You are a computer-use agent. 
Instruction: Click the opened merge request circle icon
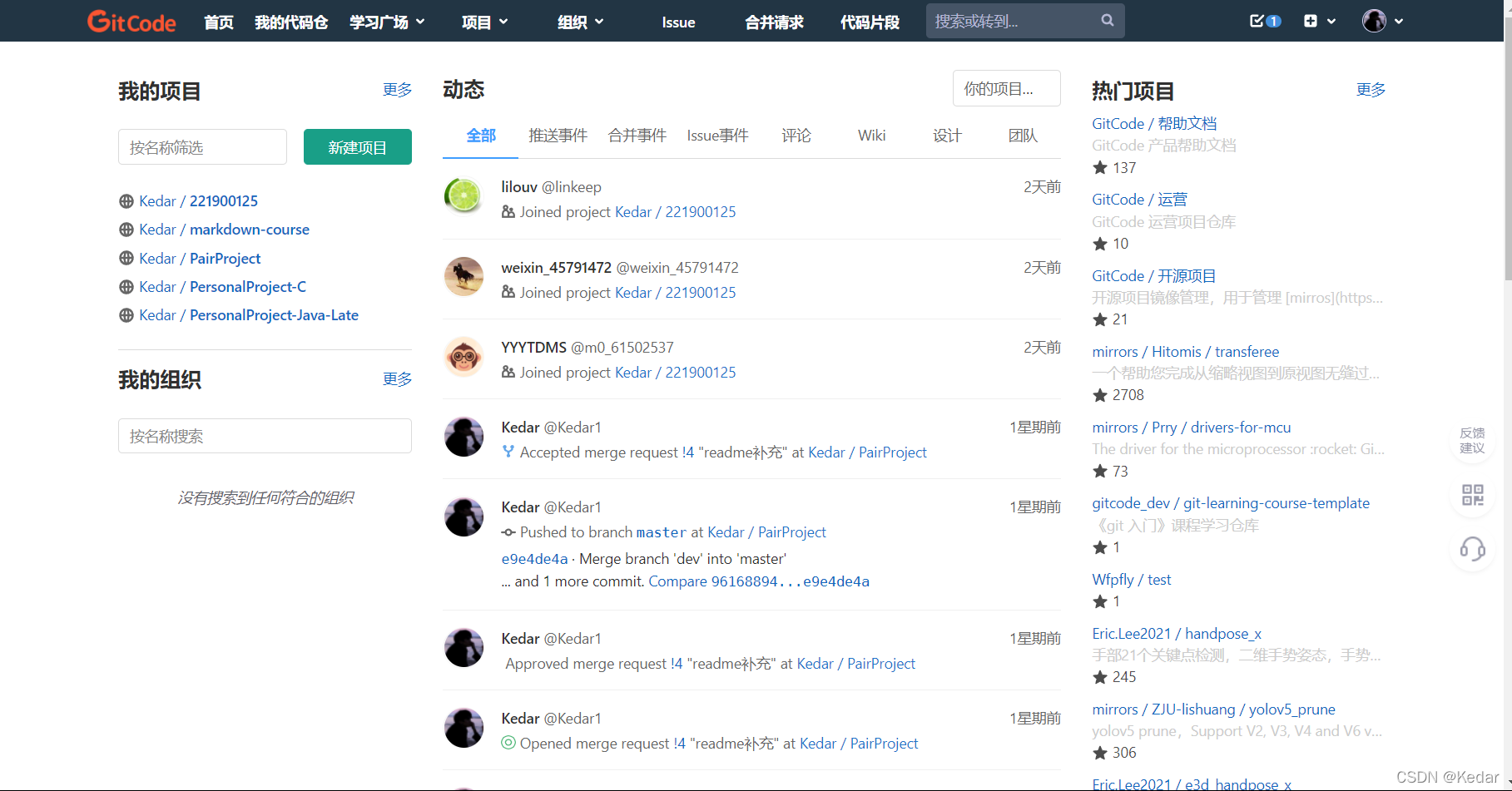click(x=508, y=743)
